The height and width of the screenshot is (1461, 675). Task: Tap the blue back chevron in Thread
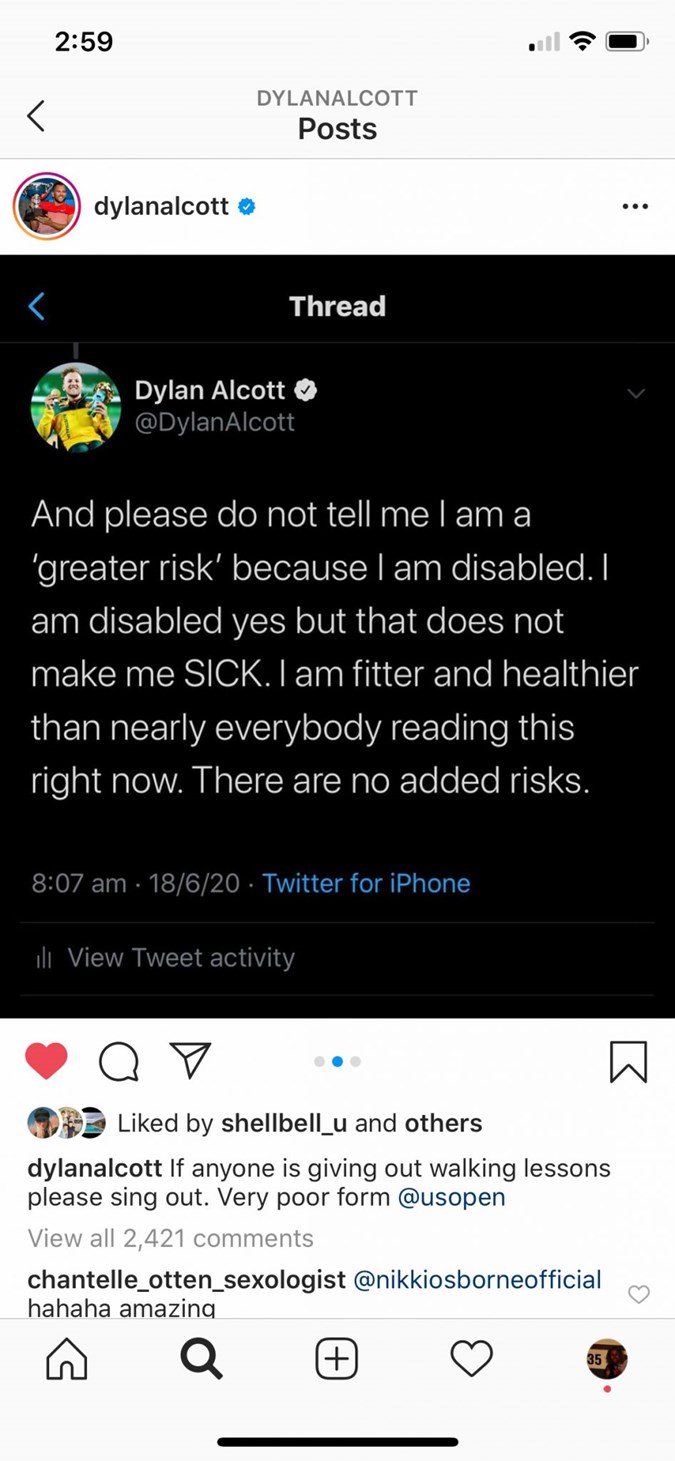point(37,306)
